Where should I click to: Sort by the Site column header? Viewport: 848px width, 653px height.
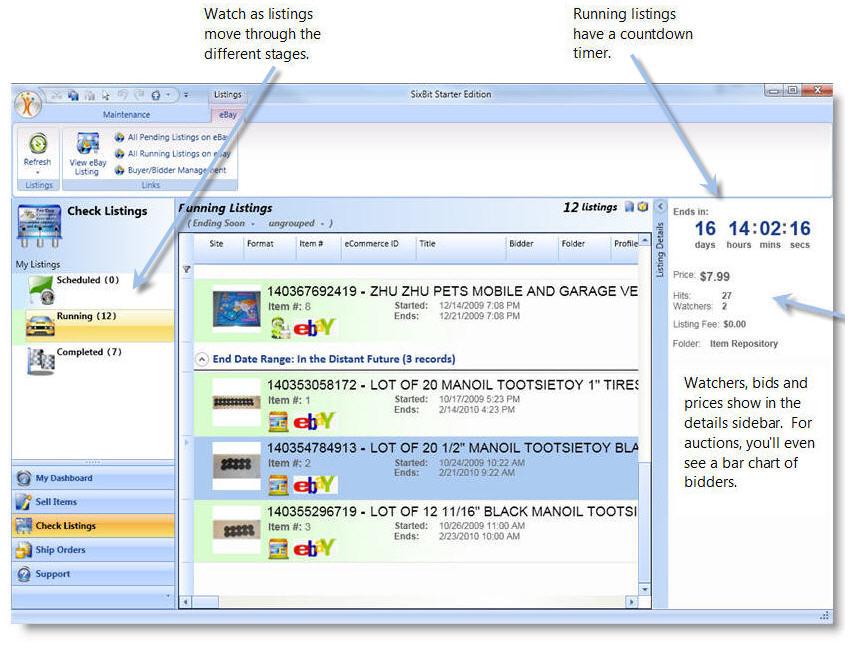coord(216,244)
